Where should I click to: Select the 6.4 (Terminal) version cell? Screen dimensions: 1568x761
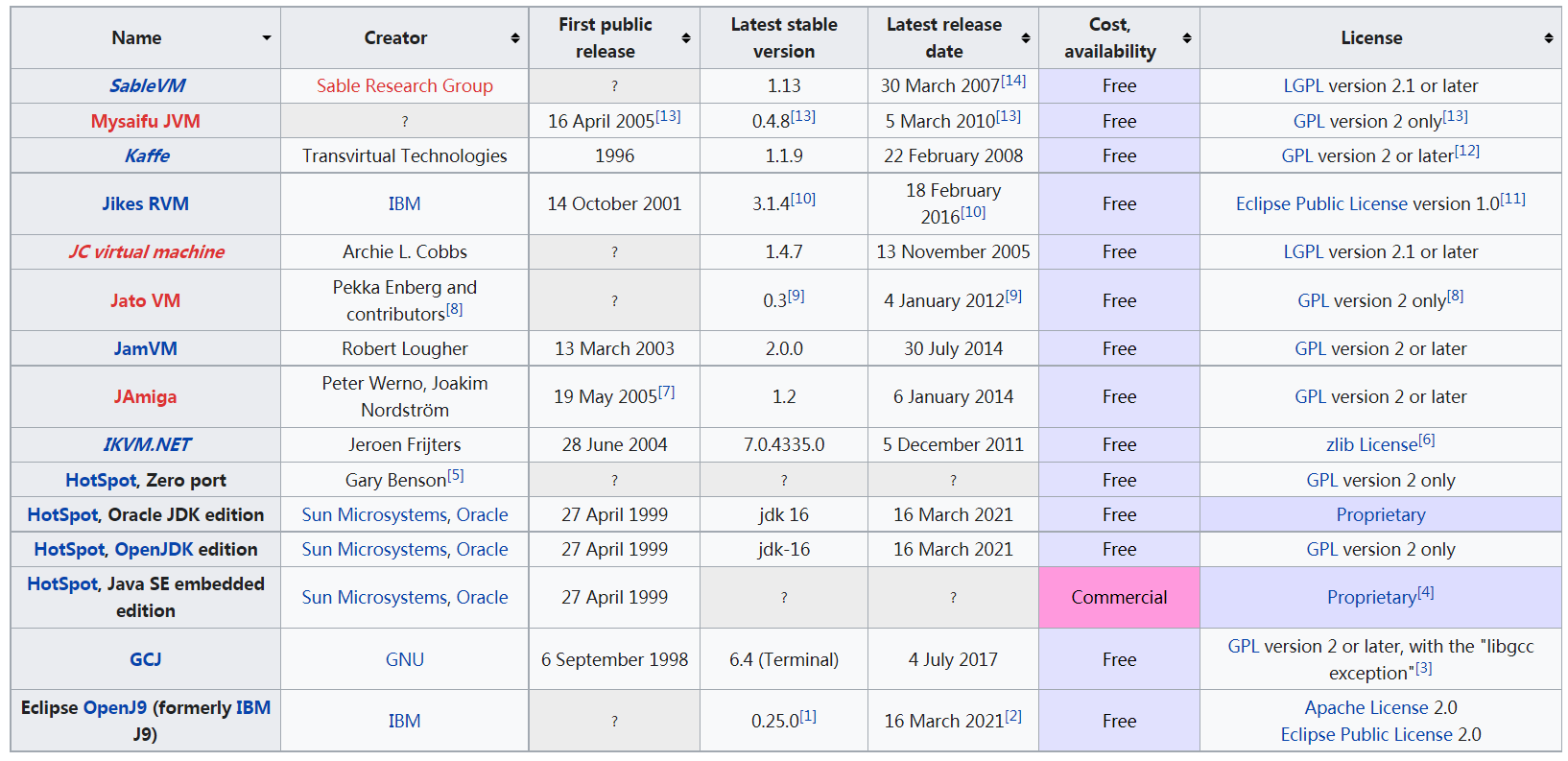coord(784,659)
